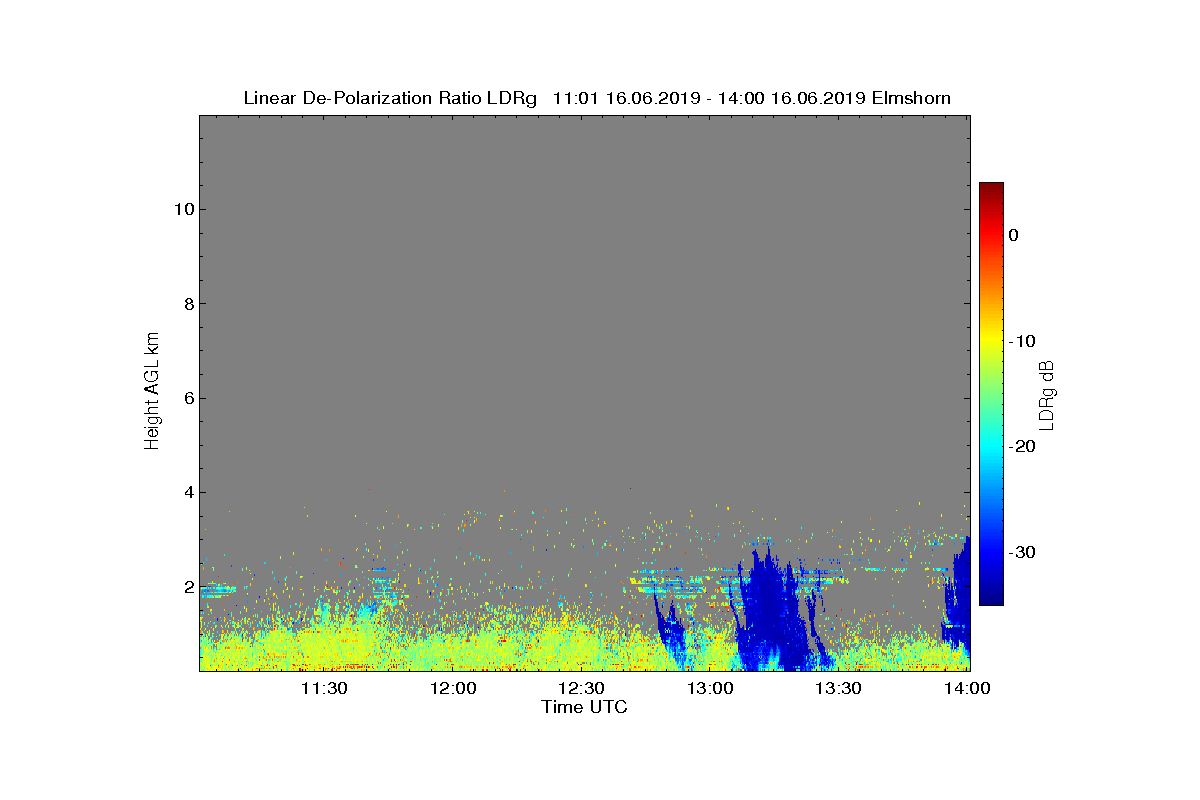Click the yellow region of the colorbar
The width and height of the screenshot is (1200, 800).
991,341
